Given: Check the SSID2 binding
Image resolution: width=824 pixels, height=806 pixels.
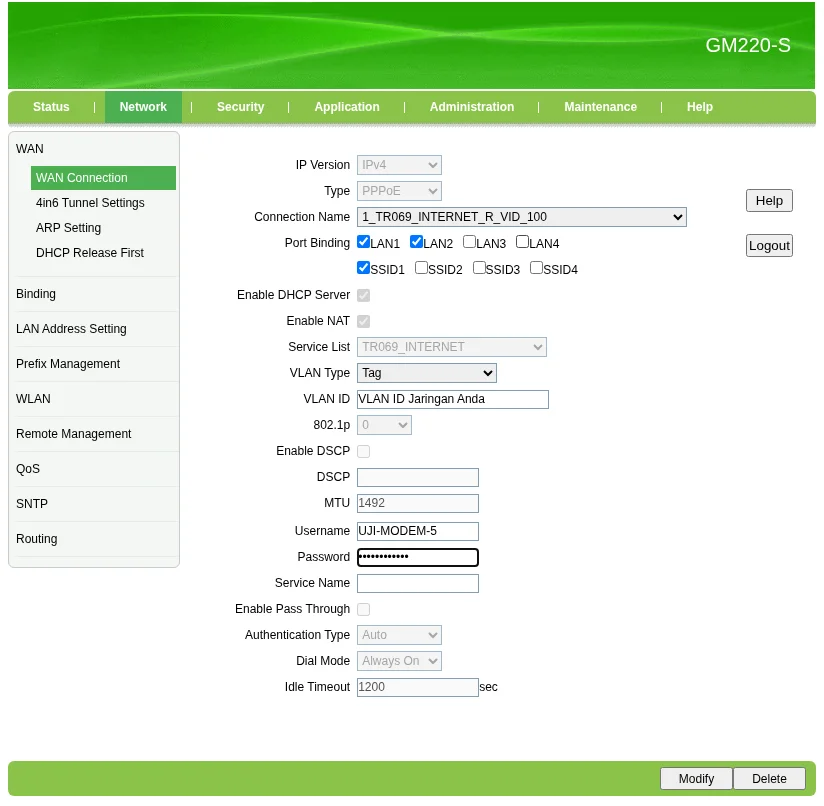Looking at the screenshot, I should (421, 267).
